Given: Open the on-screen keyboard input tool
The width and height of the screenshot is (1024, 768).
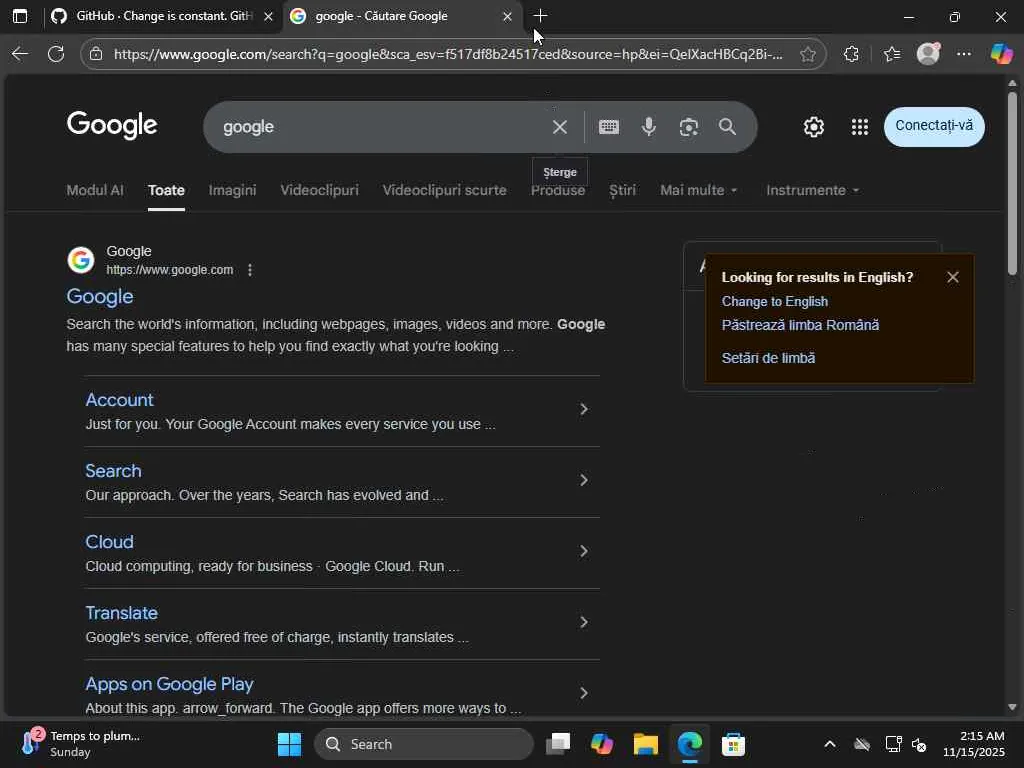Looking at the screenshot, I should point(609,127).
